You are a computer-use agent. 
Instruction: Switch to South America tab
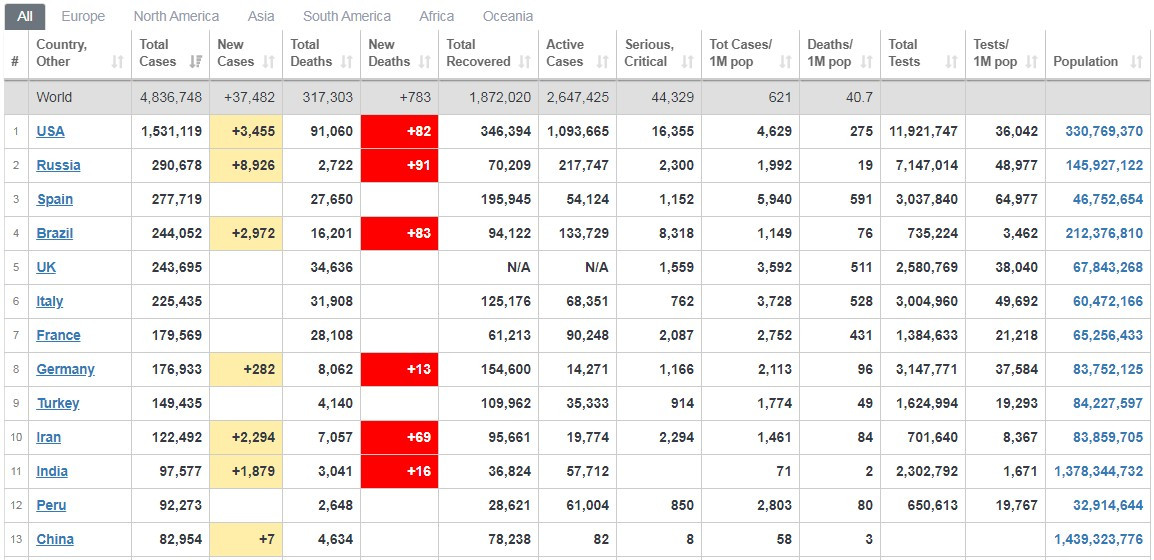347,16
